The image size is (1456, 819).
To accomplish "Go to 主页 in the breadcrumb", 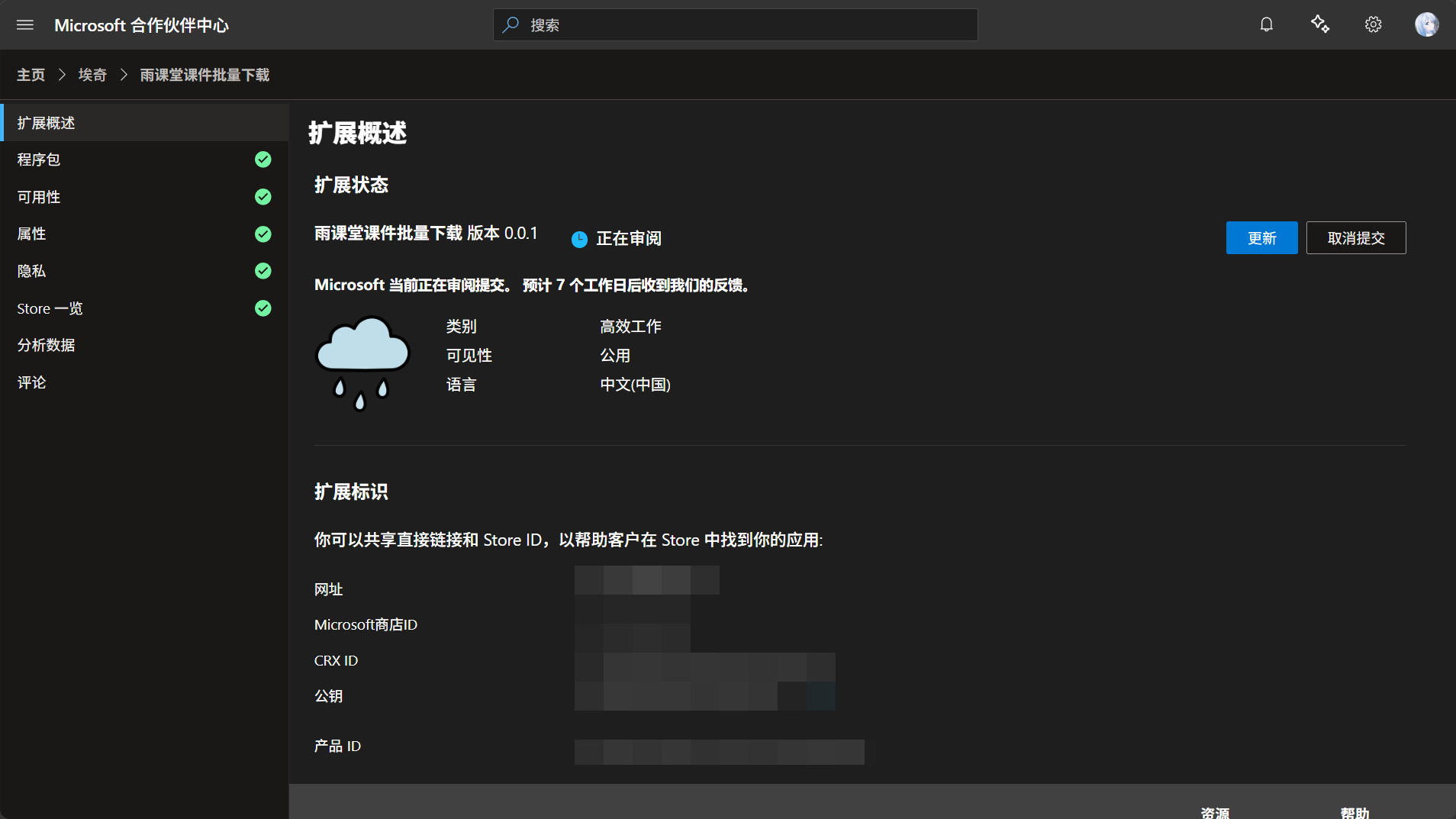I will tap(31, 75).
